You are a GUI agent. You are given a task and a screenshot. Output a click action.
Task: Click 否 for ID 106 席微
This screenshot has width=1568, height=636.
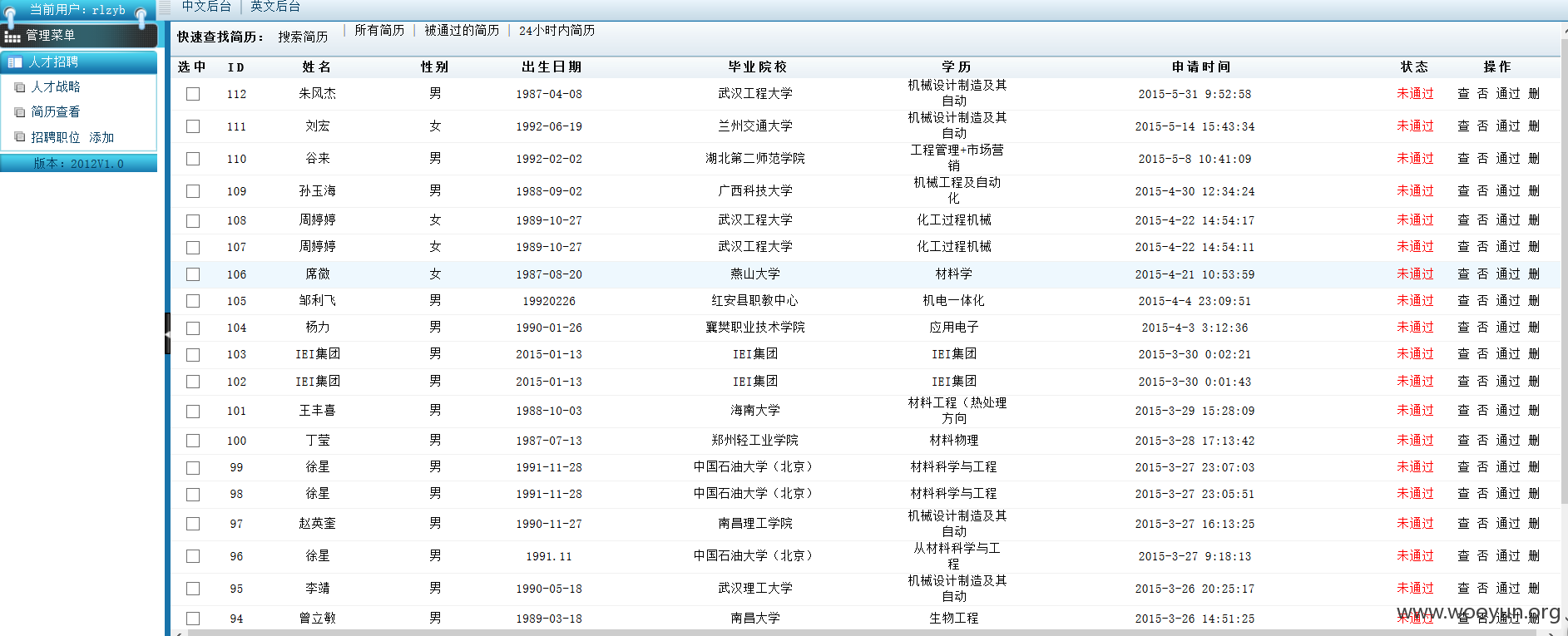coord(1482,274)
